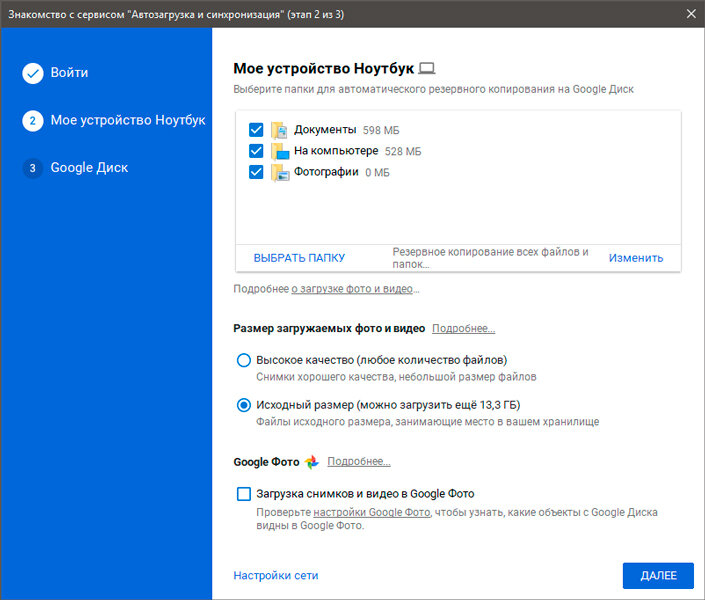Click the ДАЛЕЕ button

[x=658, y=576]
